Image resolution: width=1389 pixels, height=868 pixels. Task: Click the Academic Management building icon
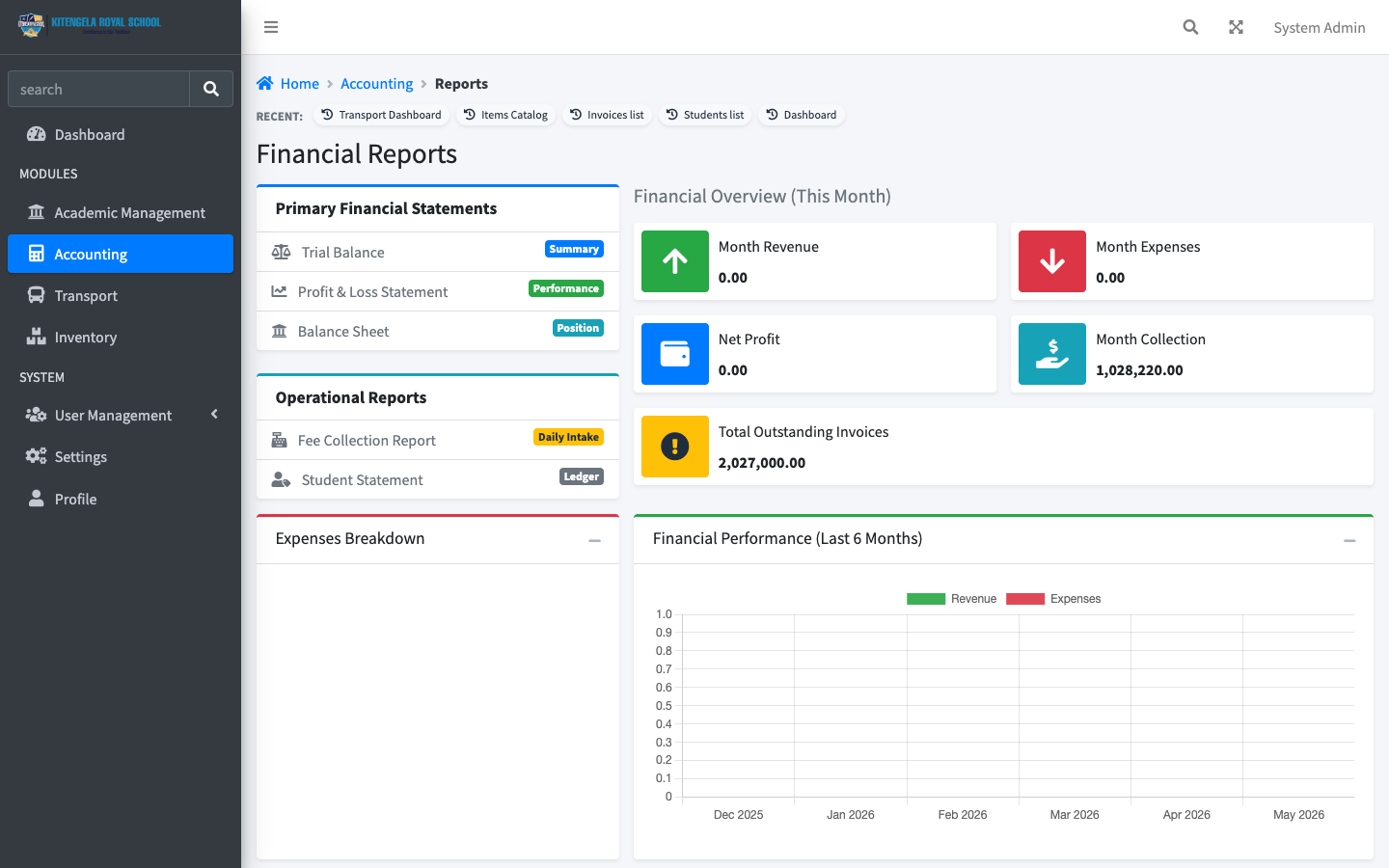[37, 212]
